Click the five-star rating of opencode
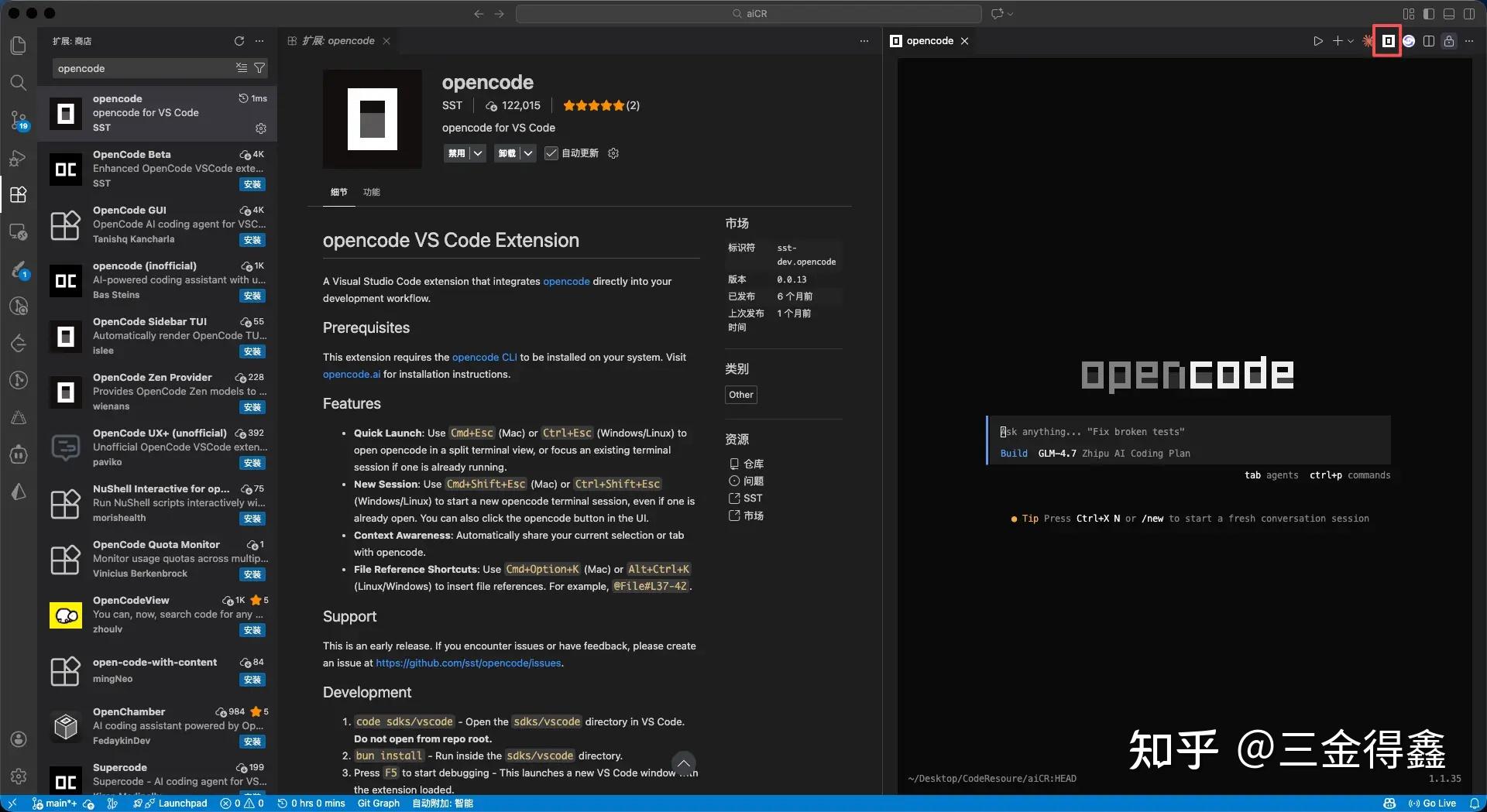 pyautogui.click(x=593, y=106)
